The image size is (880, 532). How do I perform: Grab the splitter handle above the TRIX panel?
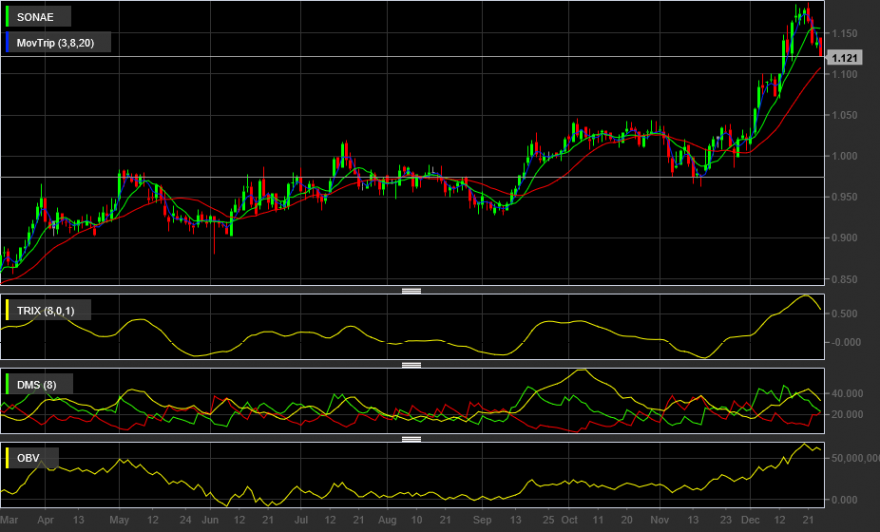tap(411, 291)
